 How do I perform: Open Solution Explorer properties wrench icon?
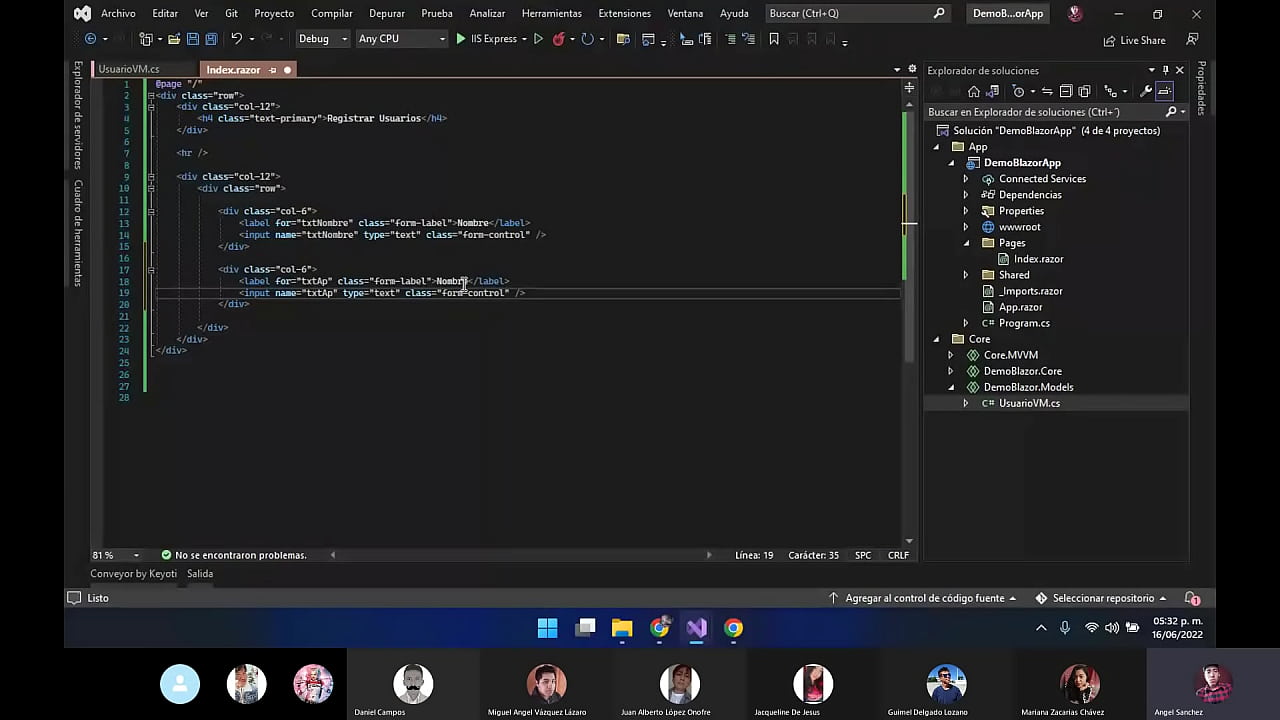pyautogui.click(x=1146, y=91)
